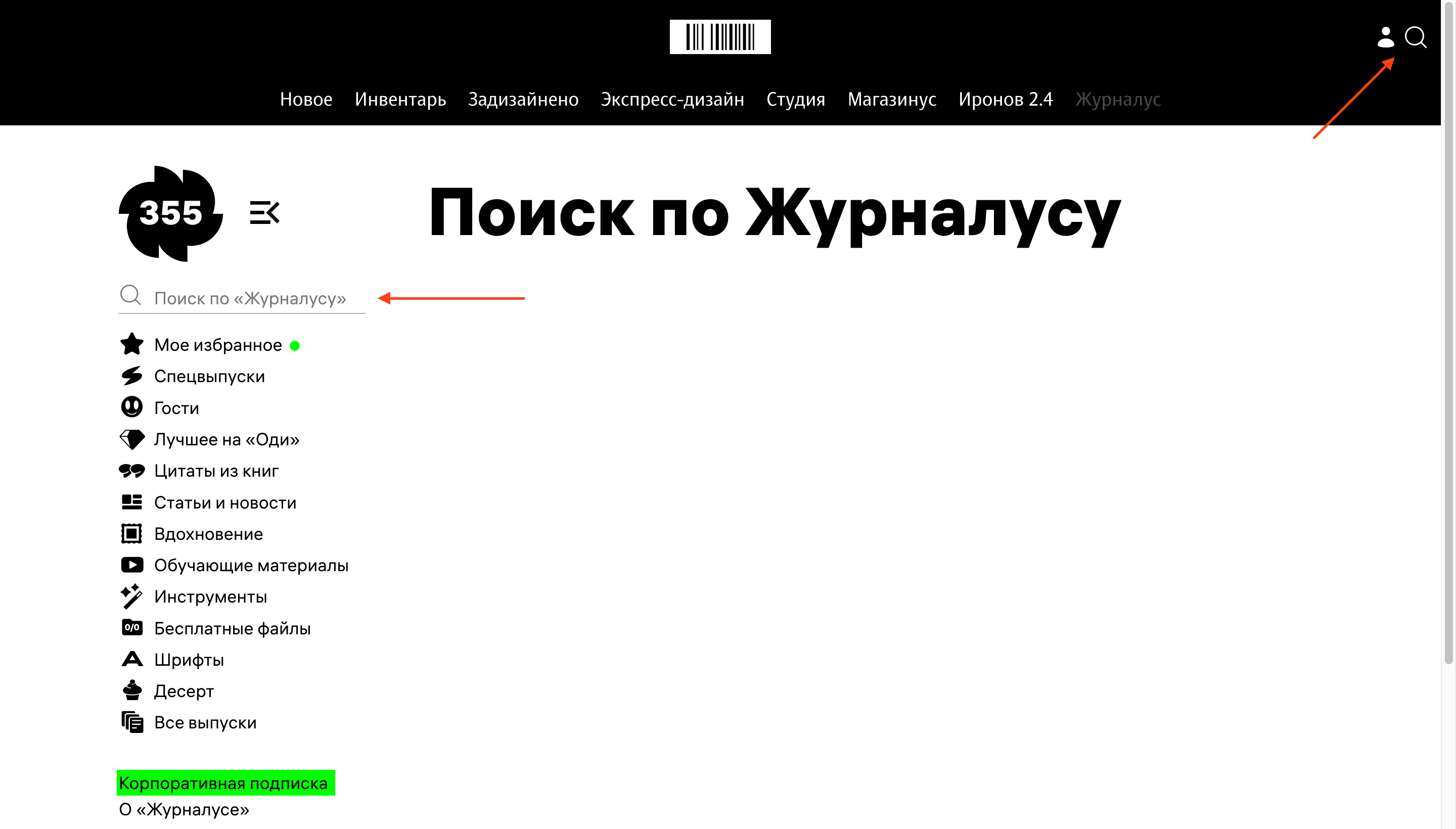Click the quotation marks icon for «Цитаты из книг»
1456x829 pixels.
click(x=131, y=470)
